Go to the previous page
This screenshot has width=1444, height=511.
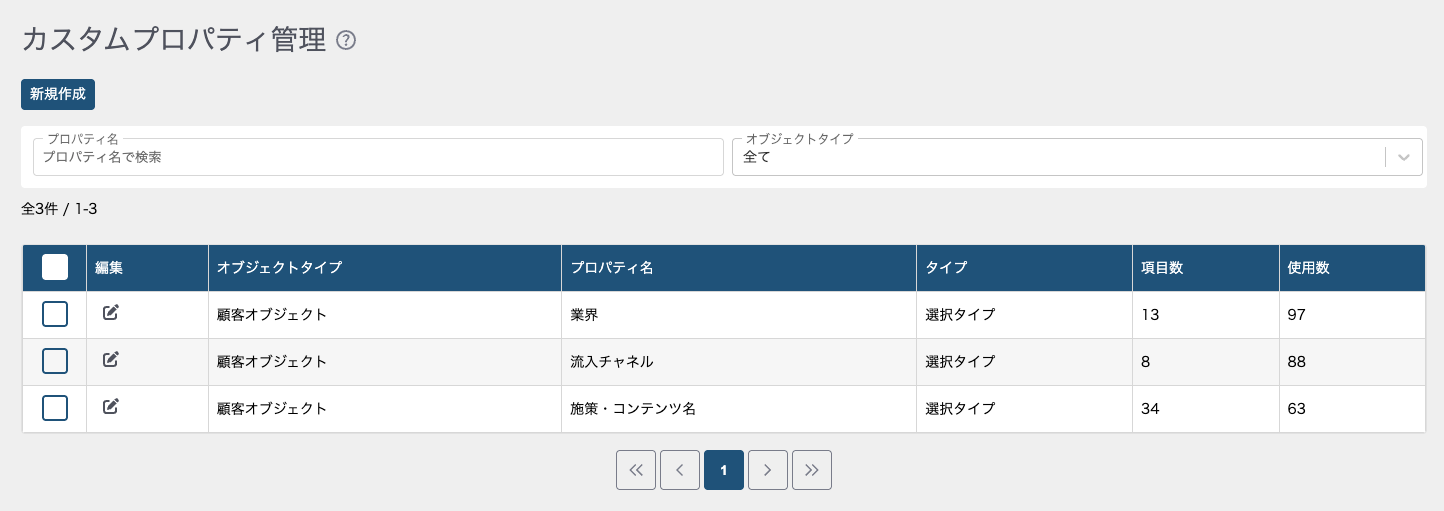(680, 470)
